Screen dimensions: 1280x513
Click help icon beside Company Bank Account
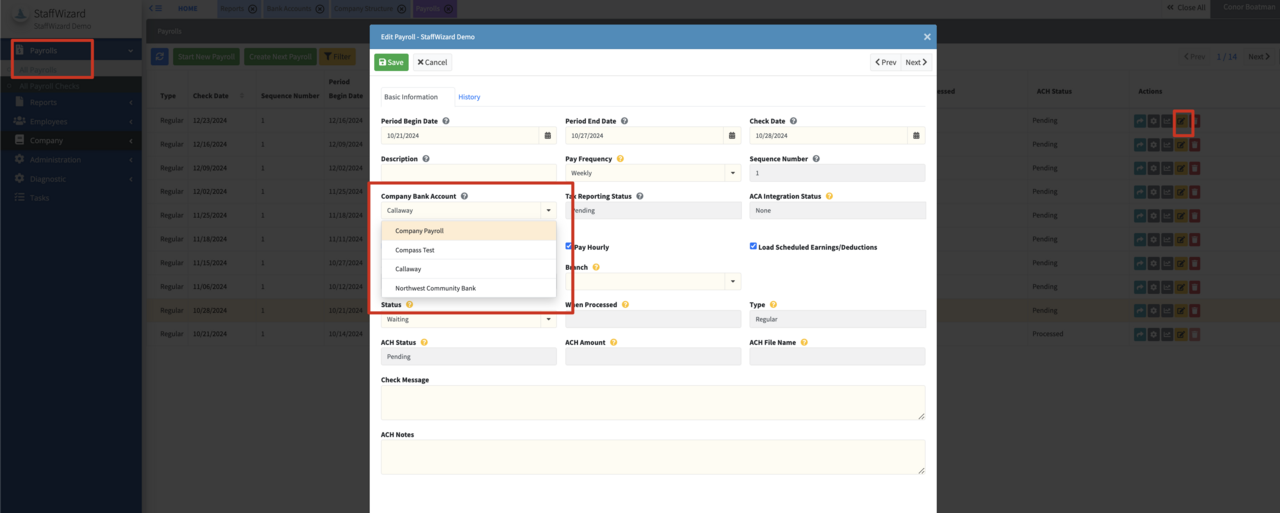[x=464, y=197]
